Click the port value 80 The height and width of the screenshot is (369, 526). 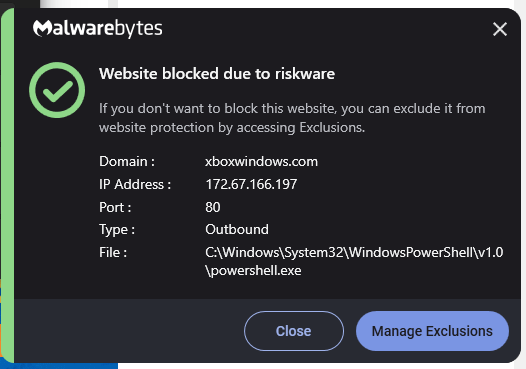[x=213, y=207]
